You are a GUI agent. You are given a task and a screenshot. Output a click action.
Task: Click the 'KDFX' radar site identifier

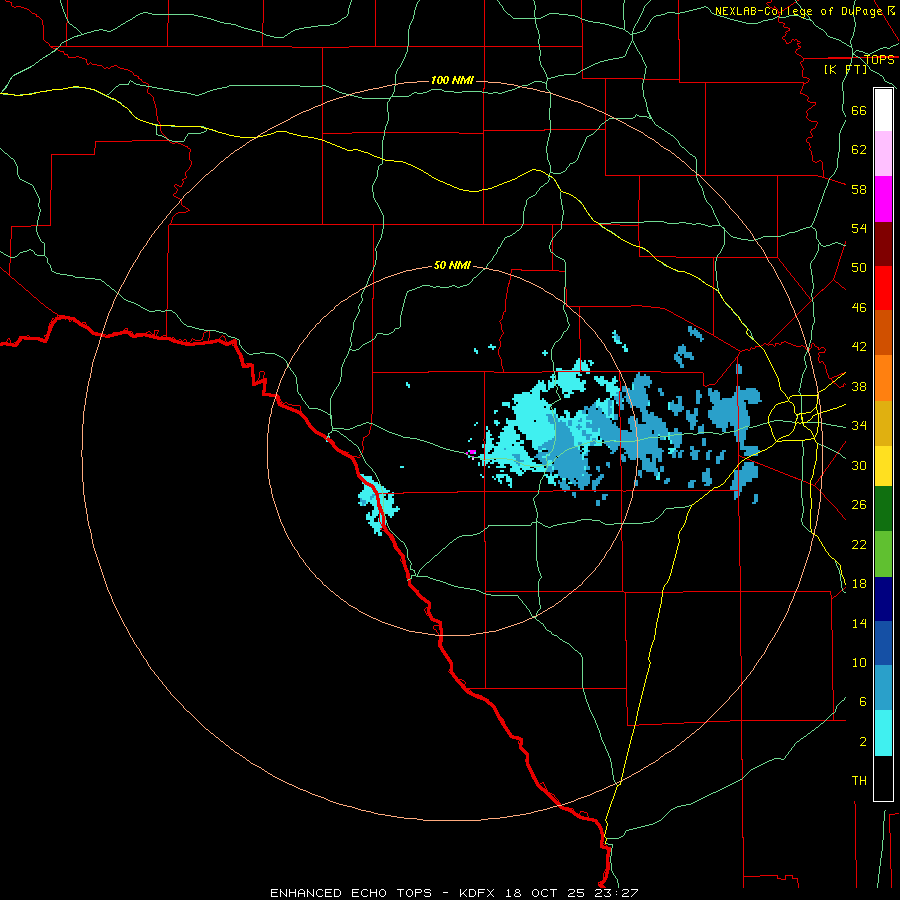(x=479, y=893)
